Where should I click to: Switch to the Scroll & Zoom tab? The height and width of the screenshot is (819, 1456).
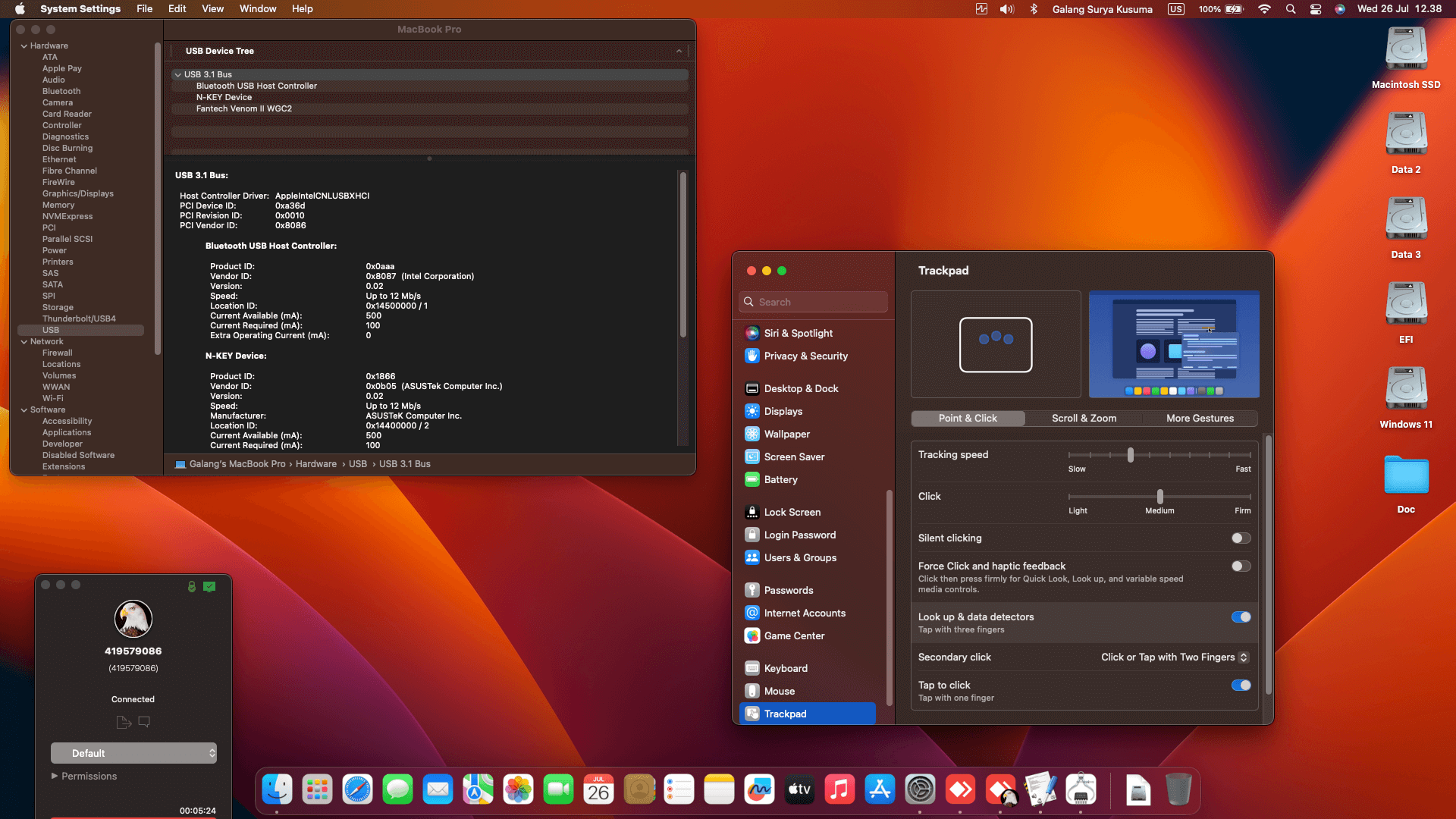pyautogui.click(x=1083, y=418)
